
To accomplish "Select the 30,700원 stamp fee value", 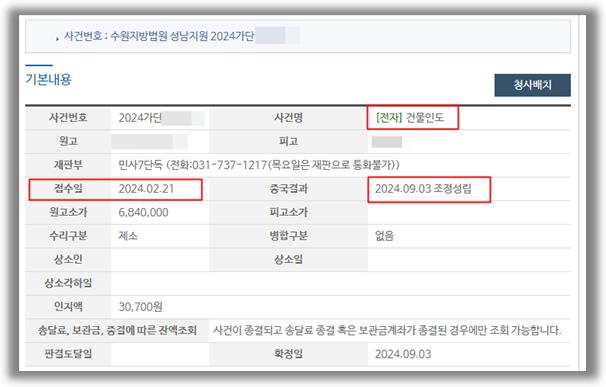I will (140, 307).
